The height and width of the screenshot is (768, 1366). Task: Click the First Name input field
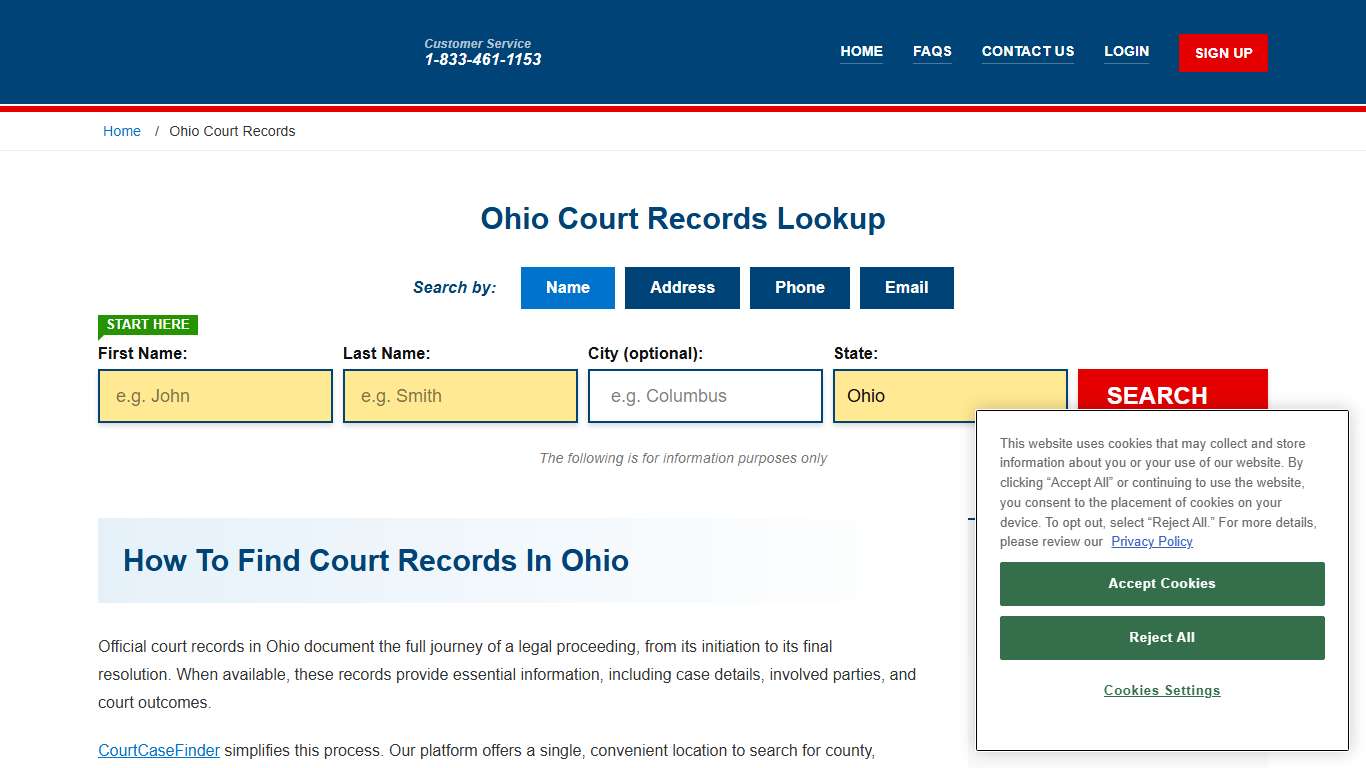[214, 395]
